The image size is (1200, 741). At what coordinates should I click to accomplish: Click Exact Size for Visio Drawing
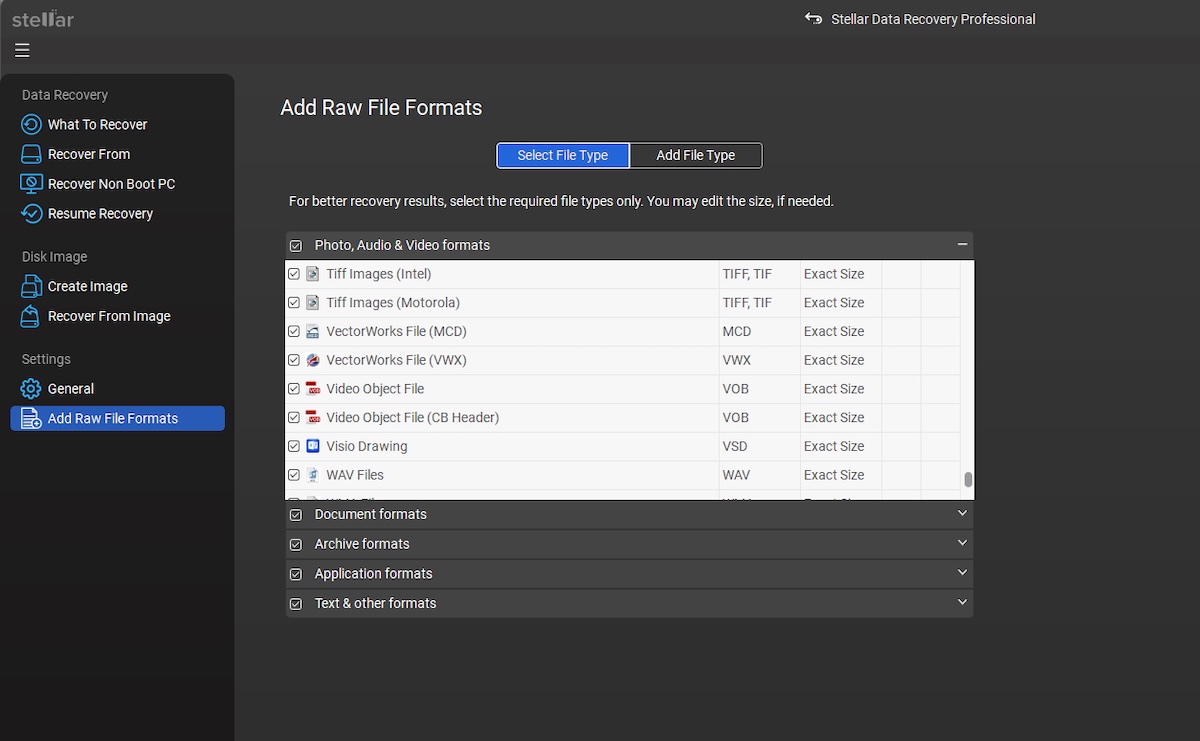[x=834, y=446]
